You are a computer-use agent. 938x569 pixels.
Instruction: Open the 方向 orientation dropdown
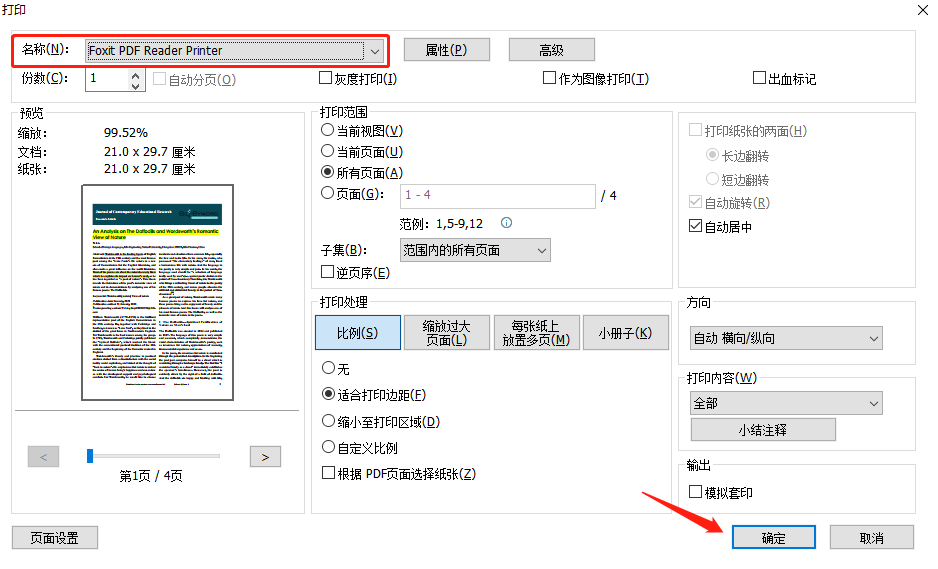873,339
